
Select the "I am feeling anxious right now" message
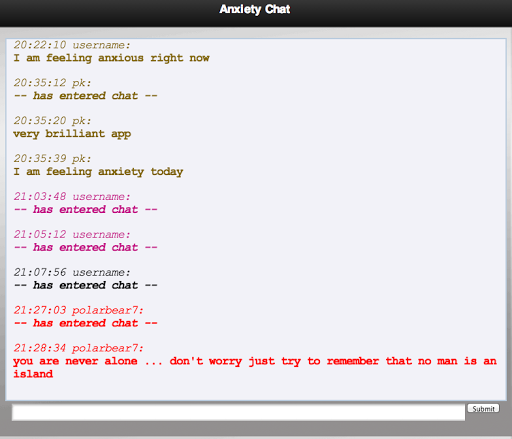pyautogui.click(x=111, y=58)
